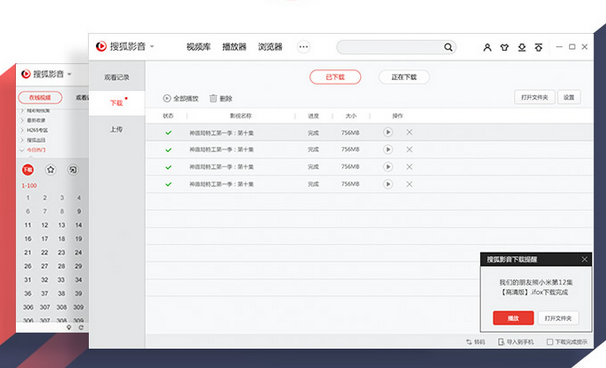606x368 pixels.
Task: Open the three-dots more menu
Action: [x=303, y=47]
